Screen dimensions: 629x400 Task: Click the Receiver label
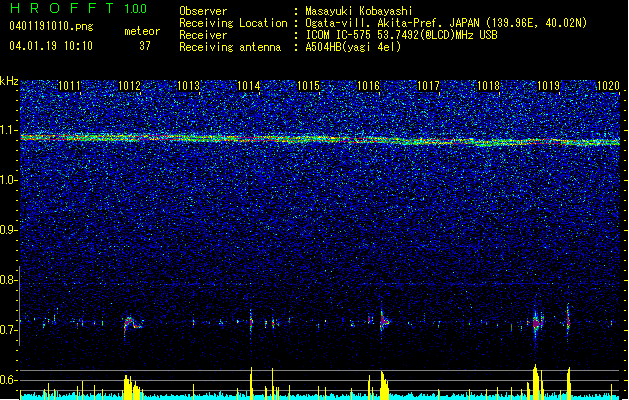click(x=203, y=35)
